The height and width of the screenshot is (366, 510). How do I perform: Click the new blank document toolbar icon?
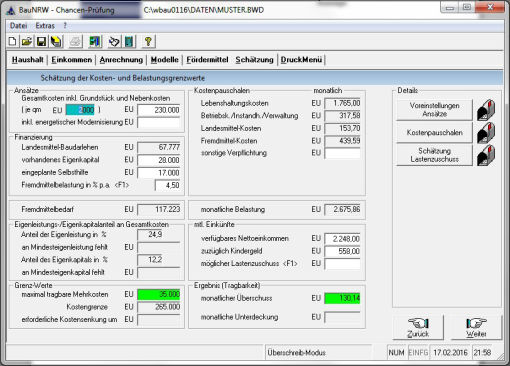12,42
